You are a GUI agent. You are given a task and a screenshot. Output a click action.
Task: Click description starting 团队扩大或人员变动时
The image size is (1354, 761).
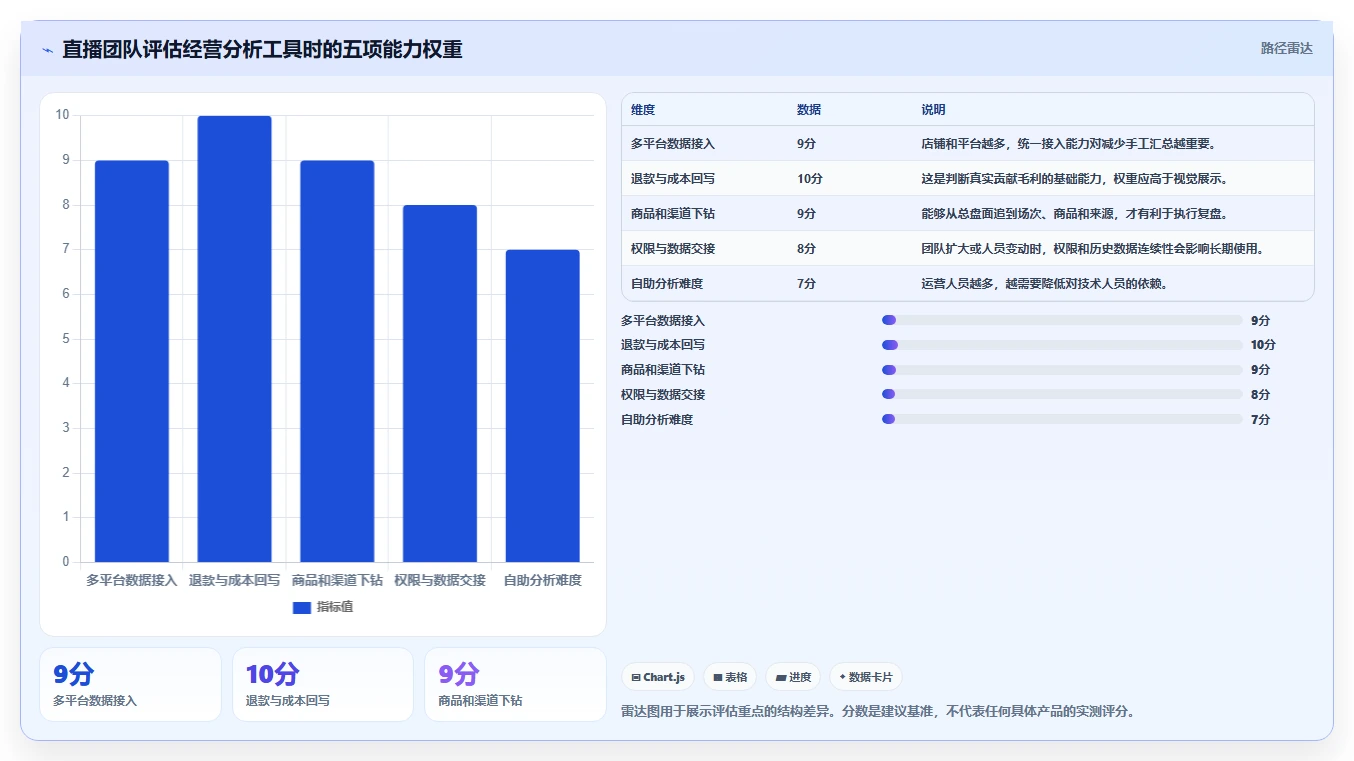(1092, 249)
